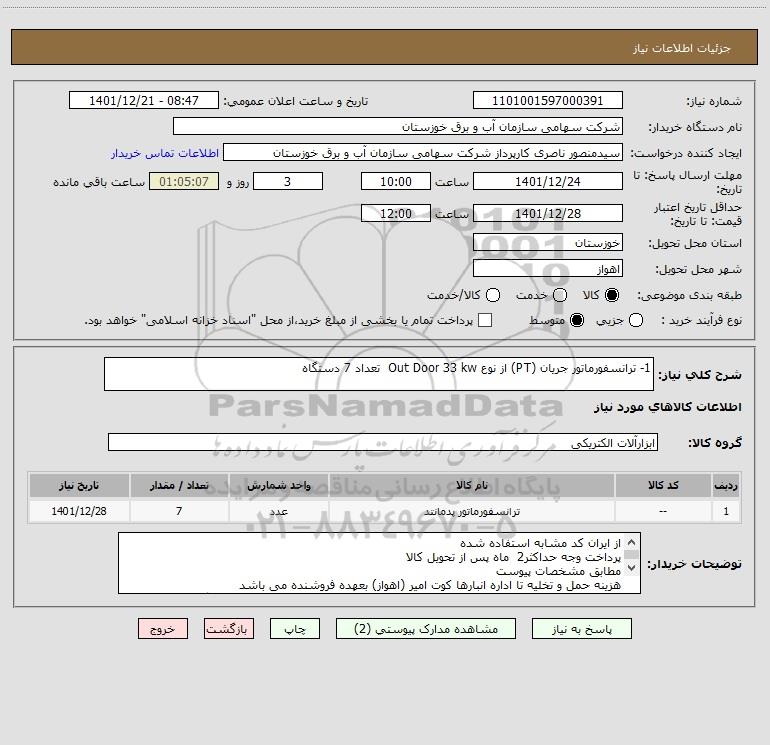
Task: Click the عدد unit cell in table
Action: [x=278, y=511]
